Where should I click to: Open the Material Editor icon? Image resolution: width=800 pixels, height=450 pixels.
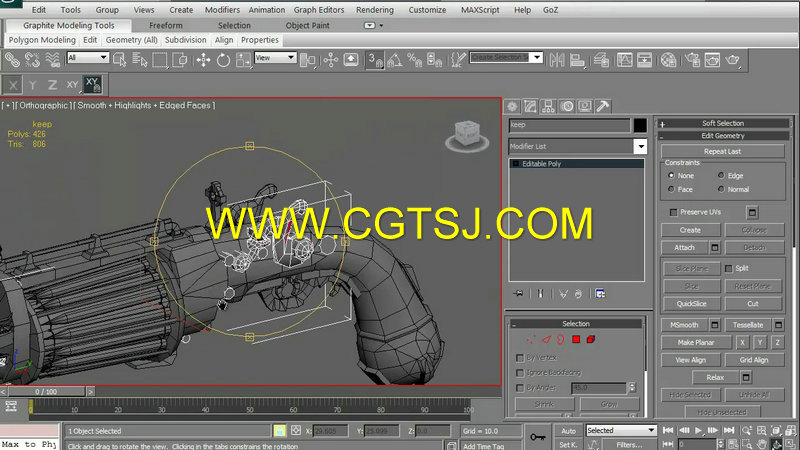click(668, 60)
